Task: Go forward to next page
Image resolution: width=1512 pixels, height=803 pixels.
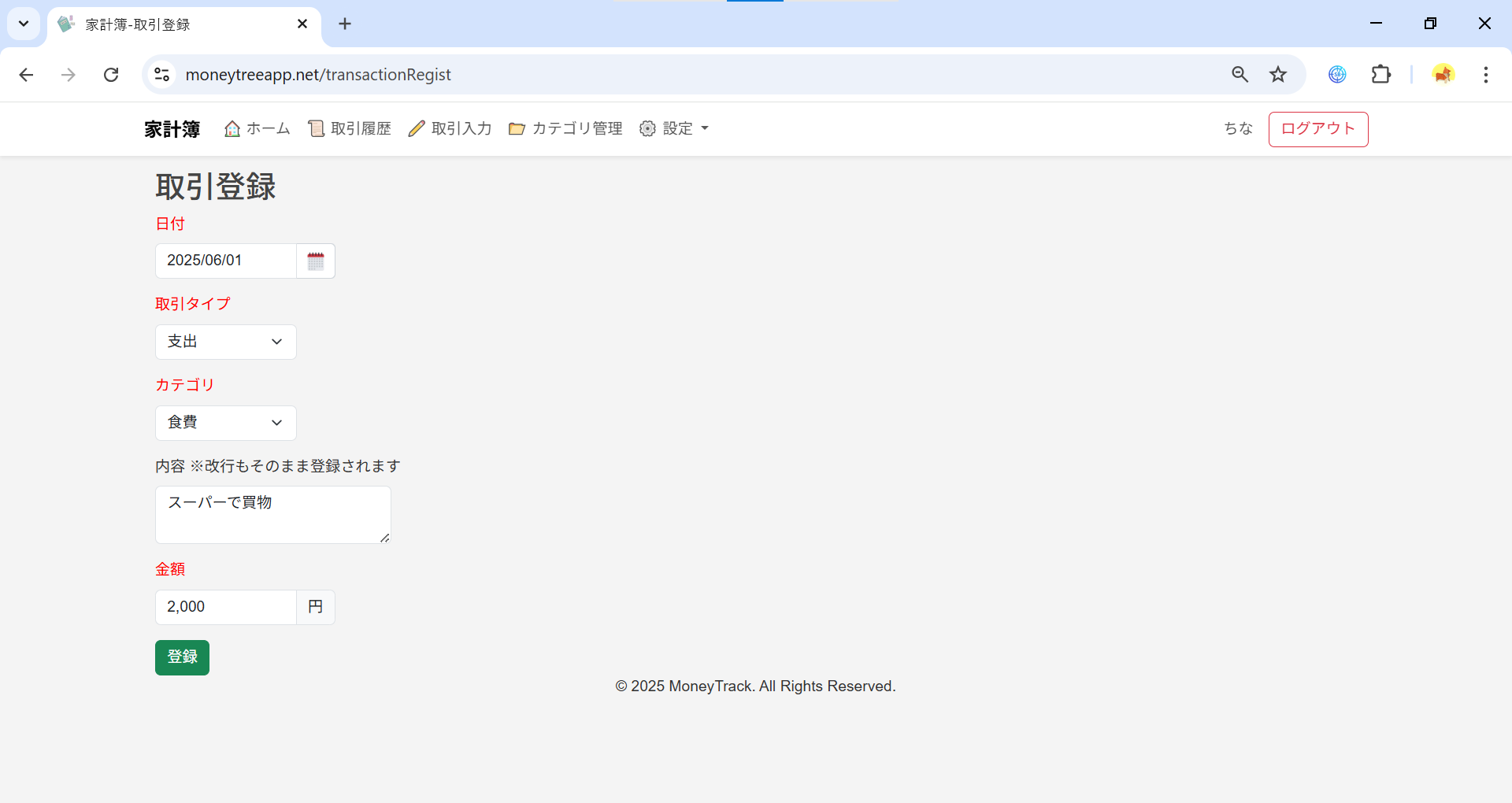Action: pos(69,75)
